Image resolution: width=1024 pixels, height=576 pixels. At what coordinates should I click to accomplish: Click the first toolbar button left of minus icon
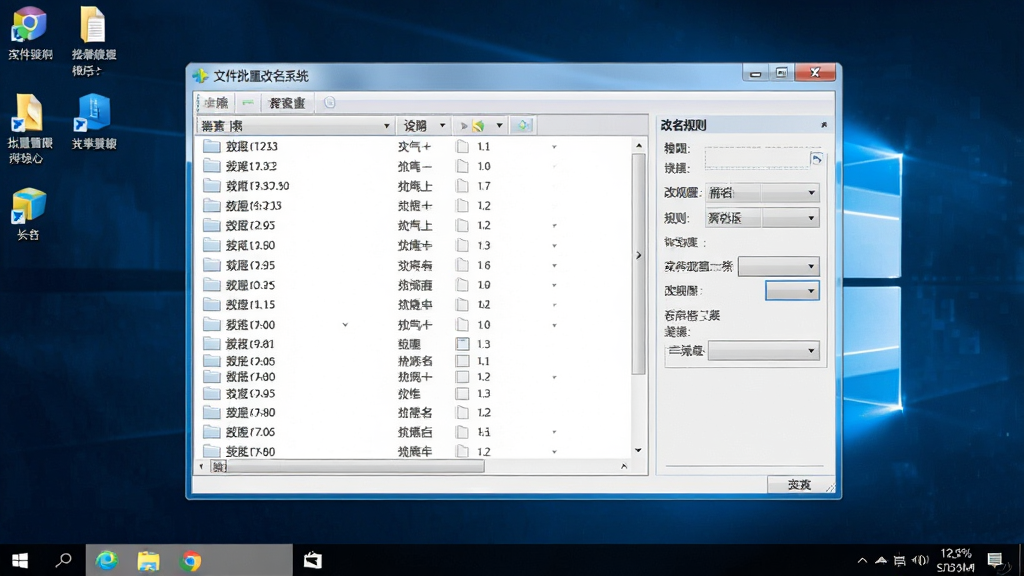pos(216,103)
